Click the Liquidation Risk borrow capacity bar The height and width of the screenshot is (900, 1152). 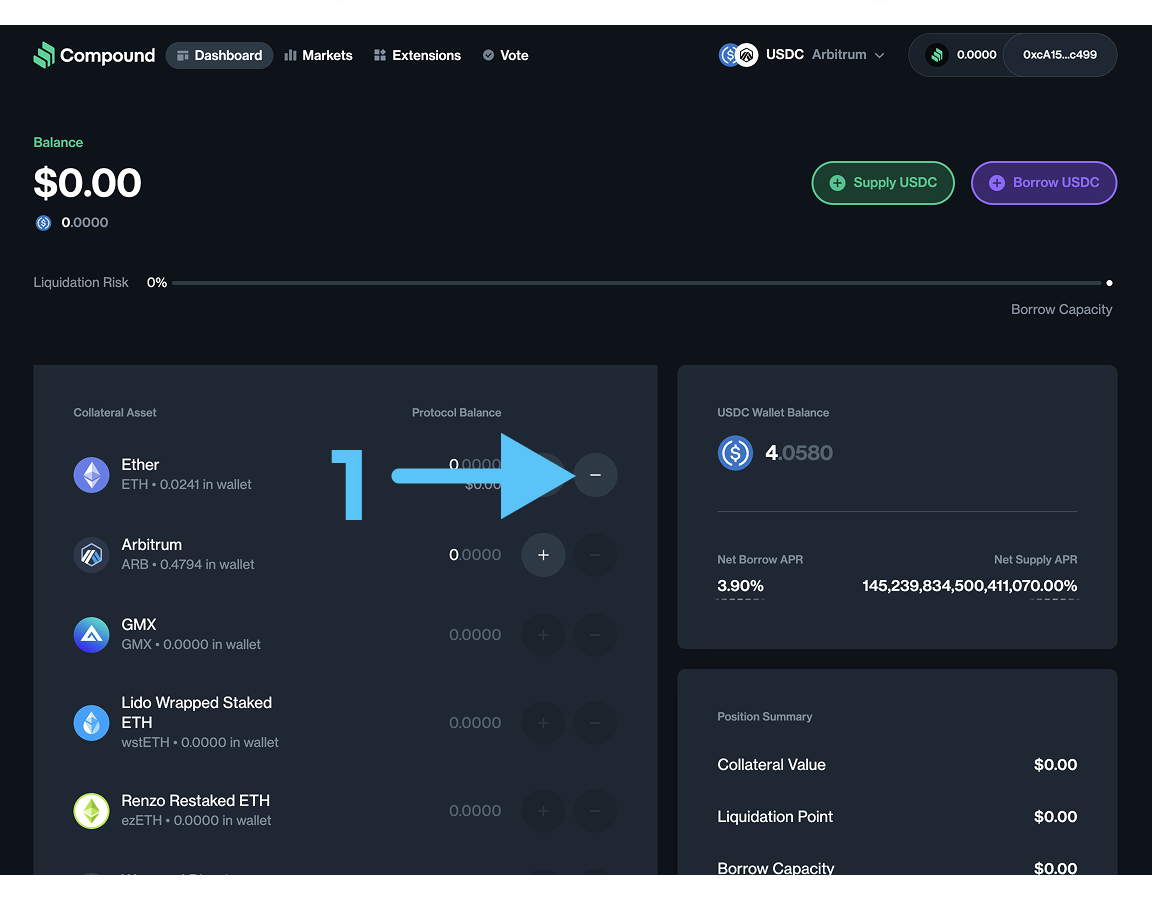click(640, 283)
